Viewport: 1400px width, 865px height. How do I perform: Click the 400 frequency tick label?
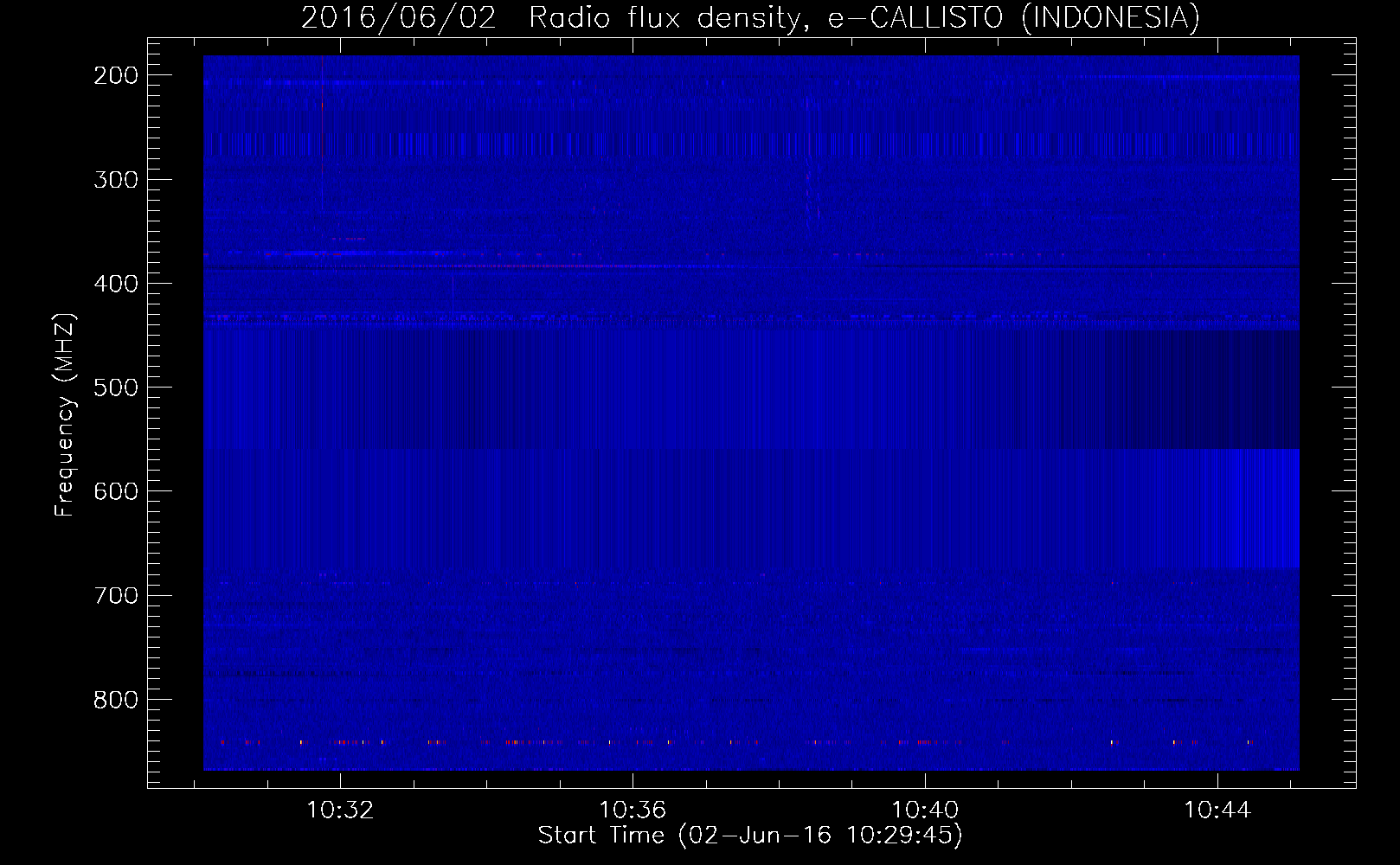pos(116,284)
